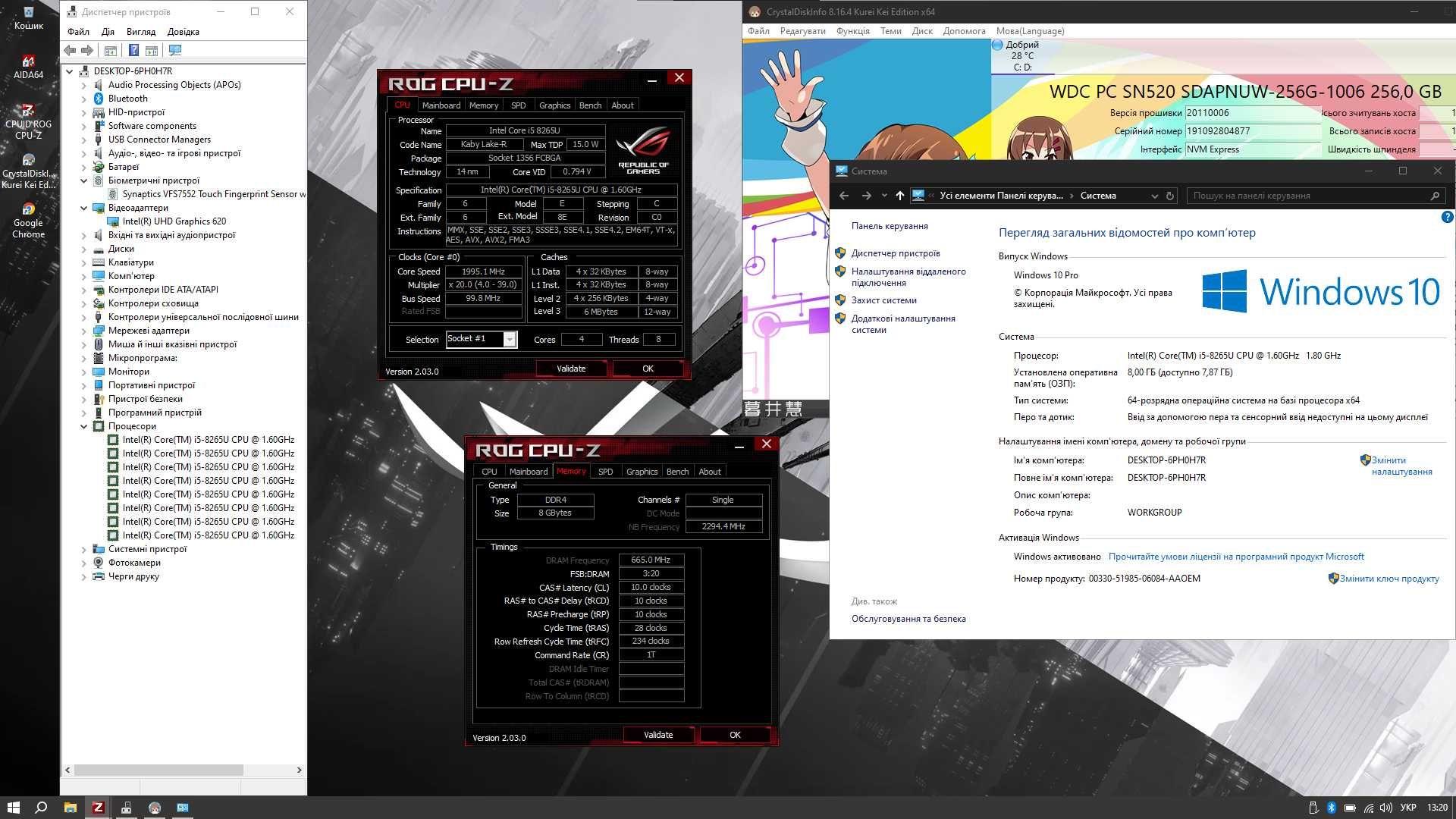Click the Windows Start button
The width and height of the screenshot is (1456, 819).
(x=13, y=808)
